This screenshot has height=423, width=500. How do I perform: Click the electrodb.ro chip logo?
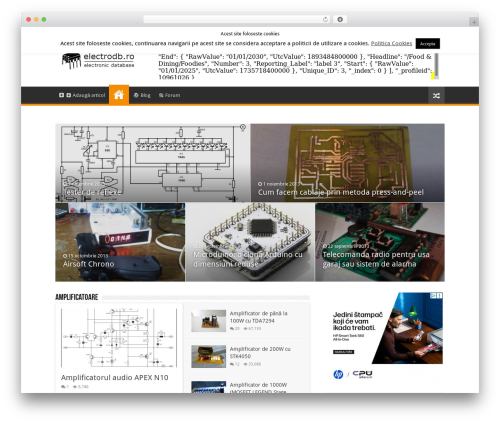pyautogui.click(x=71, y=61)
